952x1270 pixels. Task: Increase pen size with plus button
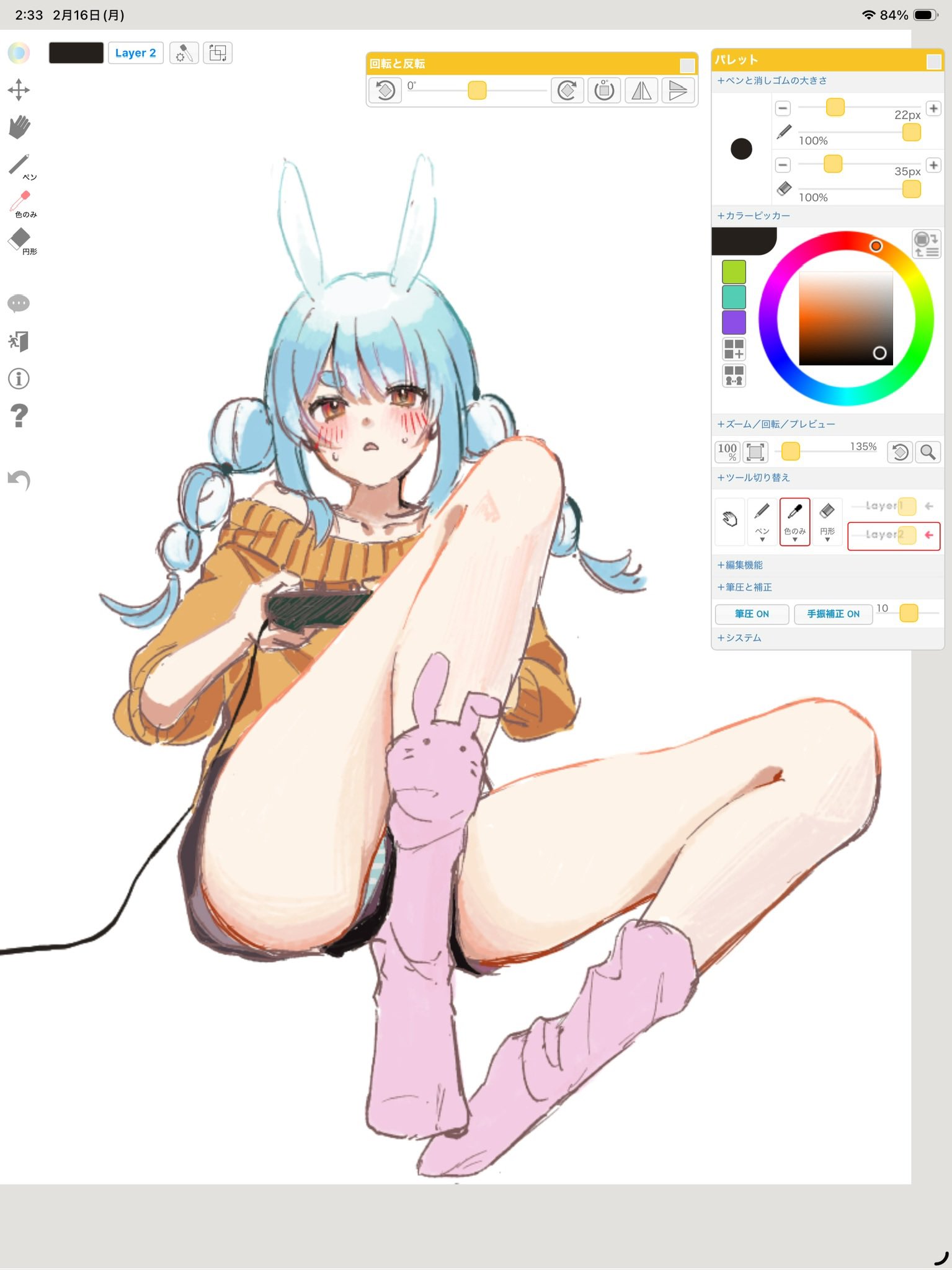point(933,109)
